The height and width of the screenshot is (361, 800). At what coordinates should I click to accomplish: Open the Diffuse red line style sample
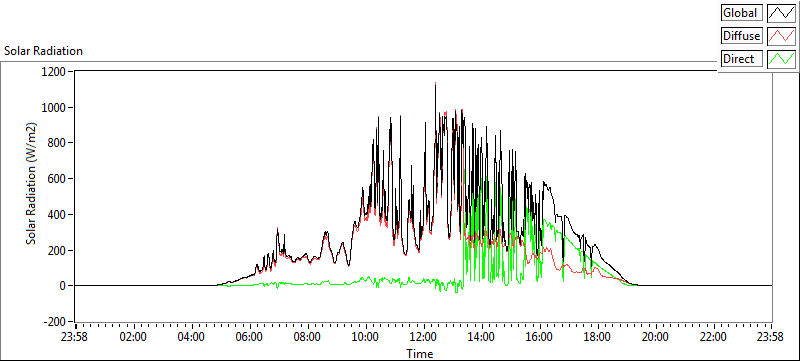[781, 36]
